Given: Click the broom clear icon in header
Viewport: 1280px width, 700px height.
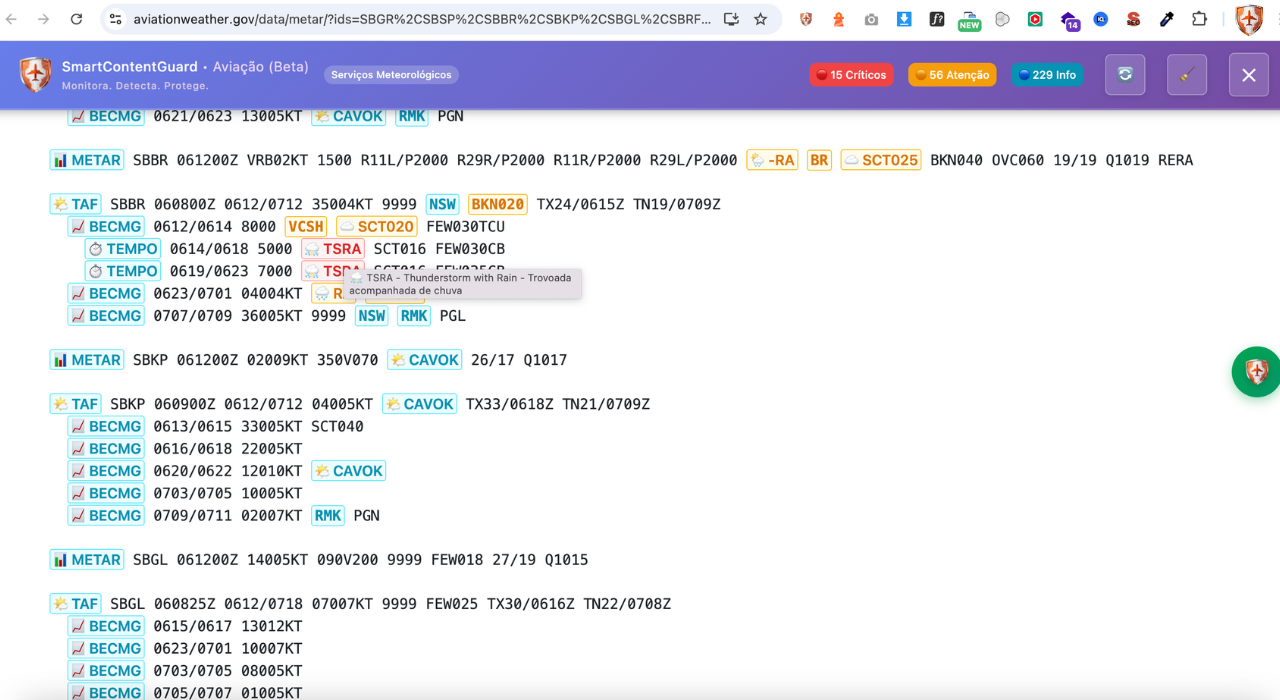Looking at the screenshot, I should [1187, 75].
